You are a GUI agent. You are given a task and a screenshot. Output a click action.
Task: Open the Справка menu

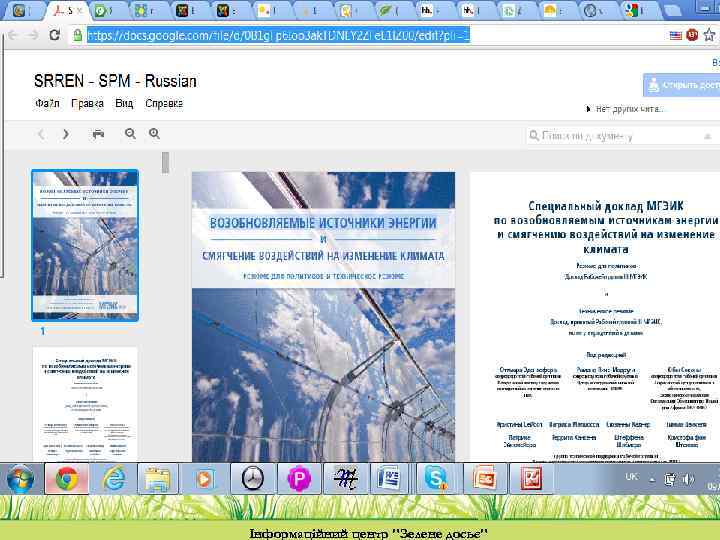pos(164,104)
